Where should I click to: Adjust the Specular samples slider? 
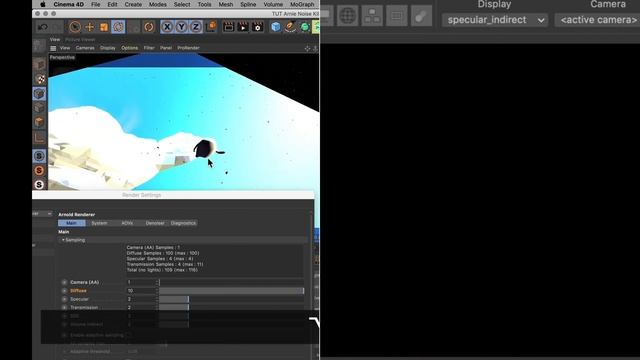231,300
